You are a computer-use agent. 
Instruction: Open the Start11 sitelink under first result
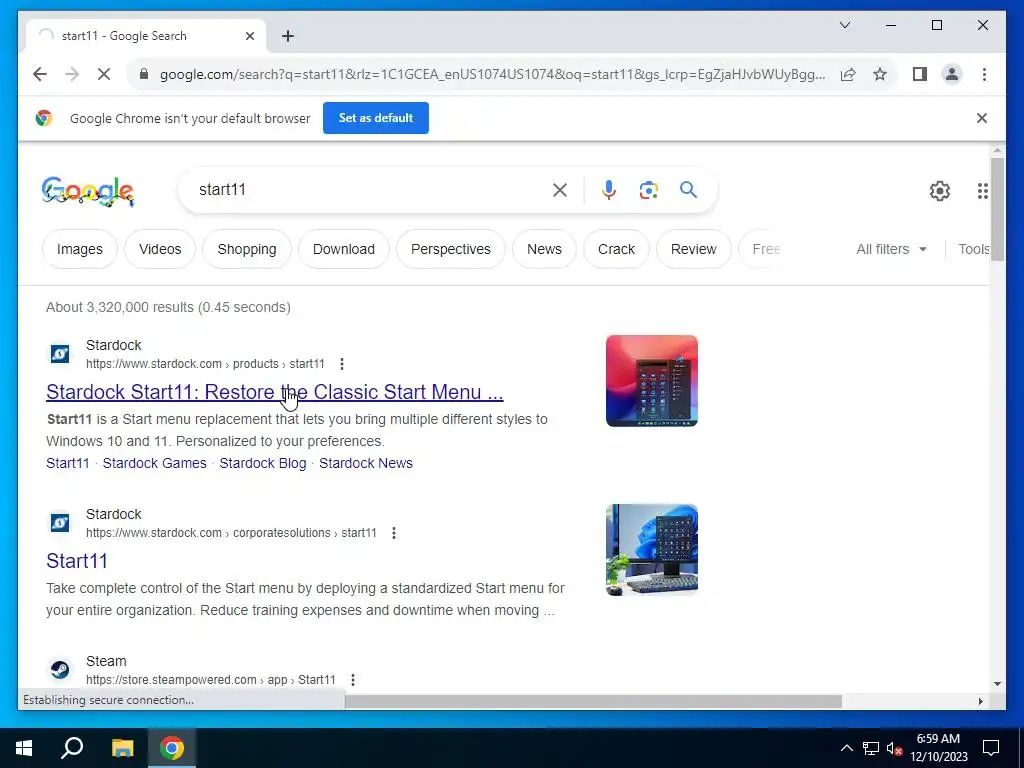pyautogui.click(x=67, y=463)
